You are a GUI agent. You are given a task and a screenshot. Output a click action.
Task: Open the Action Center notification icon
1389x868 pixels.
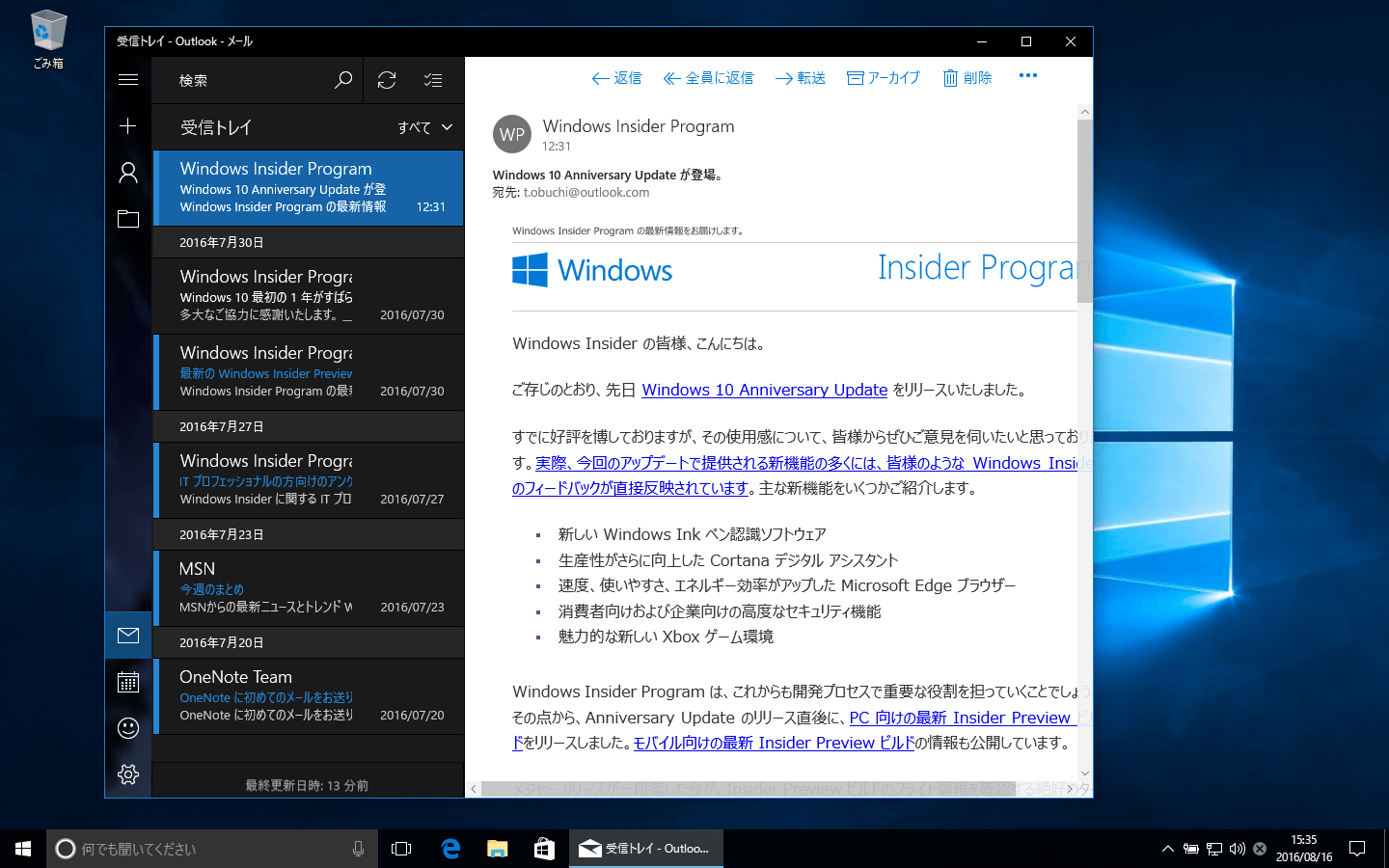pyautogui.click(x=1357, y=849)
